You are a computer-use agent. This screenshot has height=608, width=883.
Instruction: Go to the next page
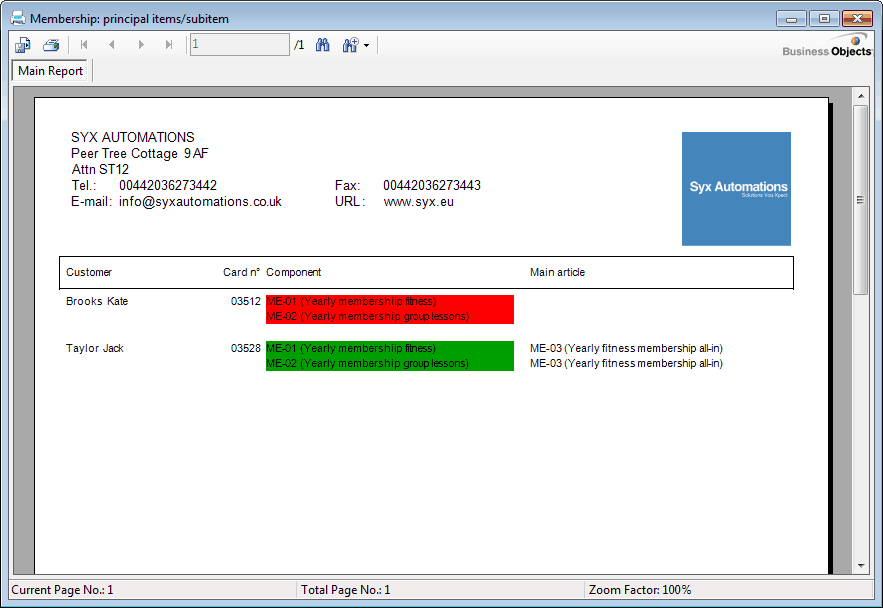(141, 45)
